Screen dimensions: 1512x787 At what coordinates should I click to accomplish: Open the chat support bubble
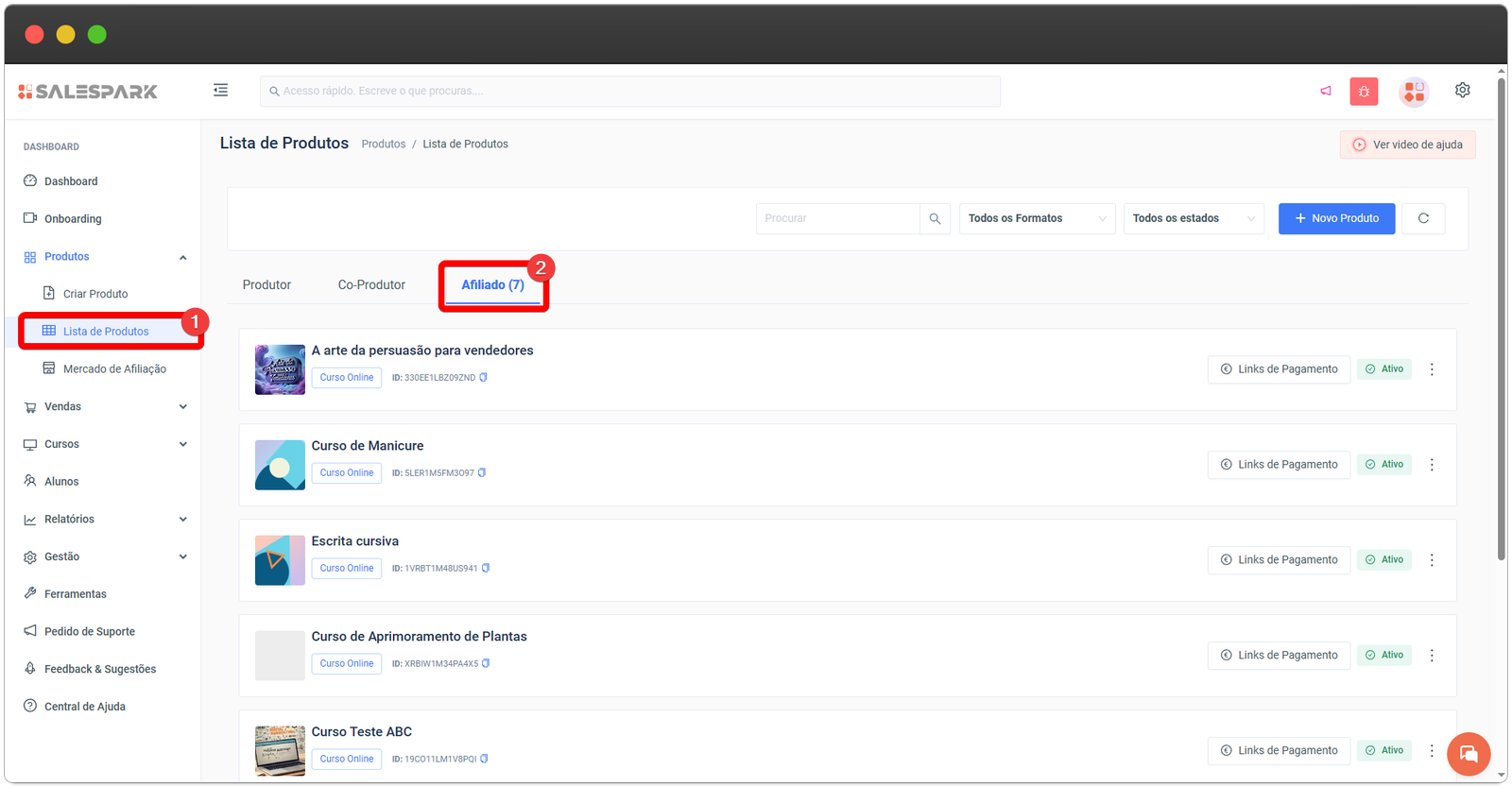(x=1468, y=754)
